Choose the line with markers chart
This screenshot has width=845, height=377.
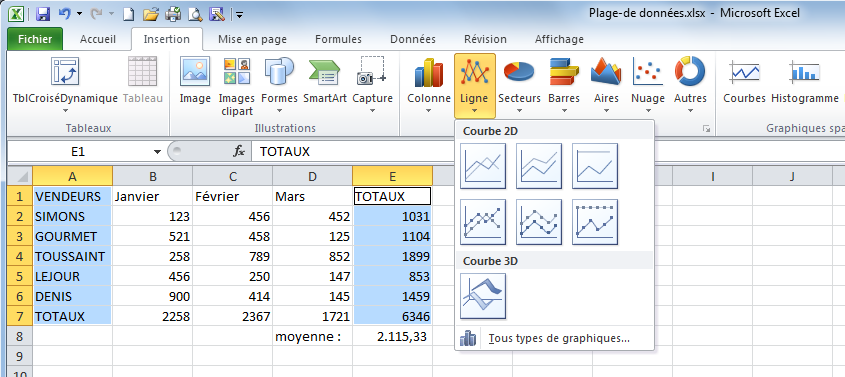pos(483,222)
